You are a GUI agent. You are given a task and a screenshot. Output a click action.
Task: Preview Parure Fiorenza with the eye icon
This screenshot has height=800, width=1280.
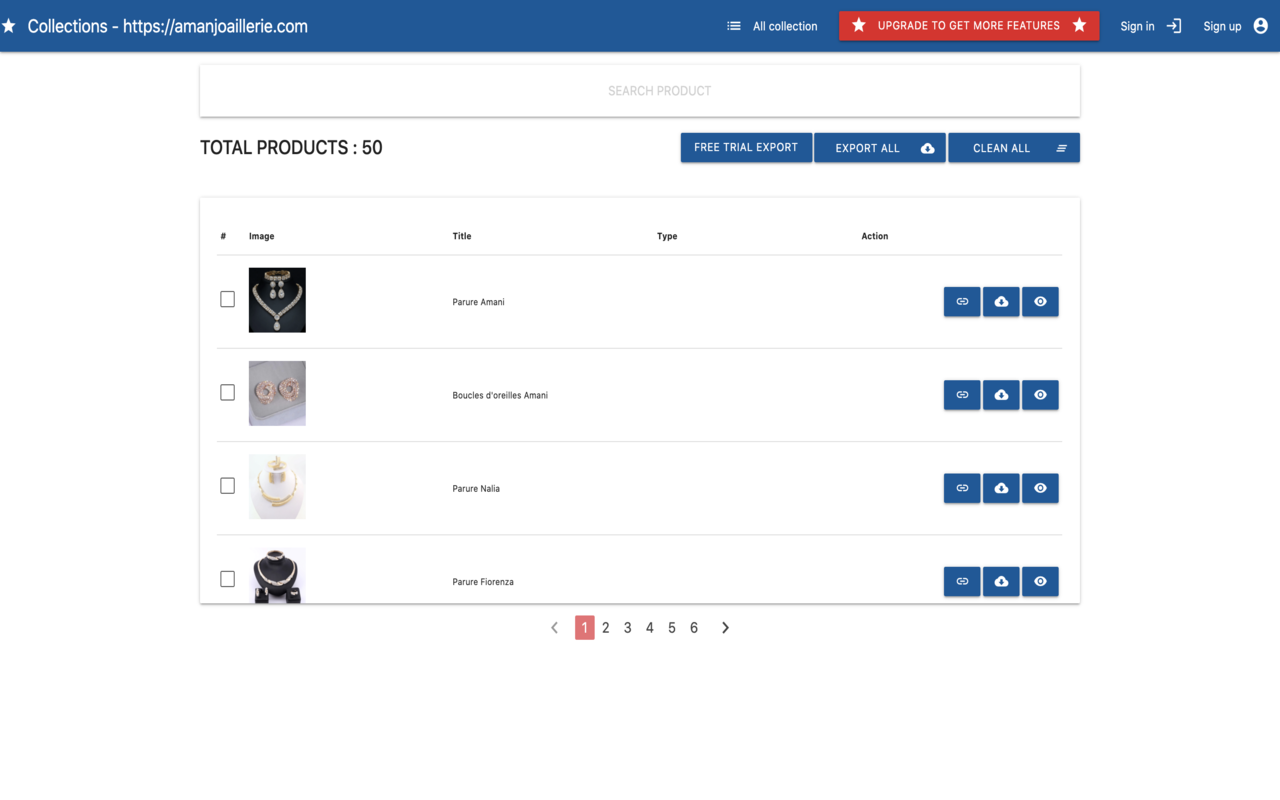[x=1040, y=581]
